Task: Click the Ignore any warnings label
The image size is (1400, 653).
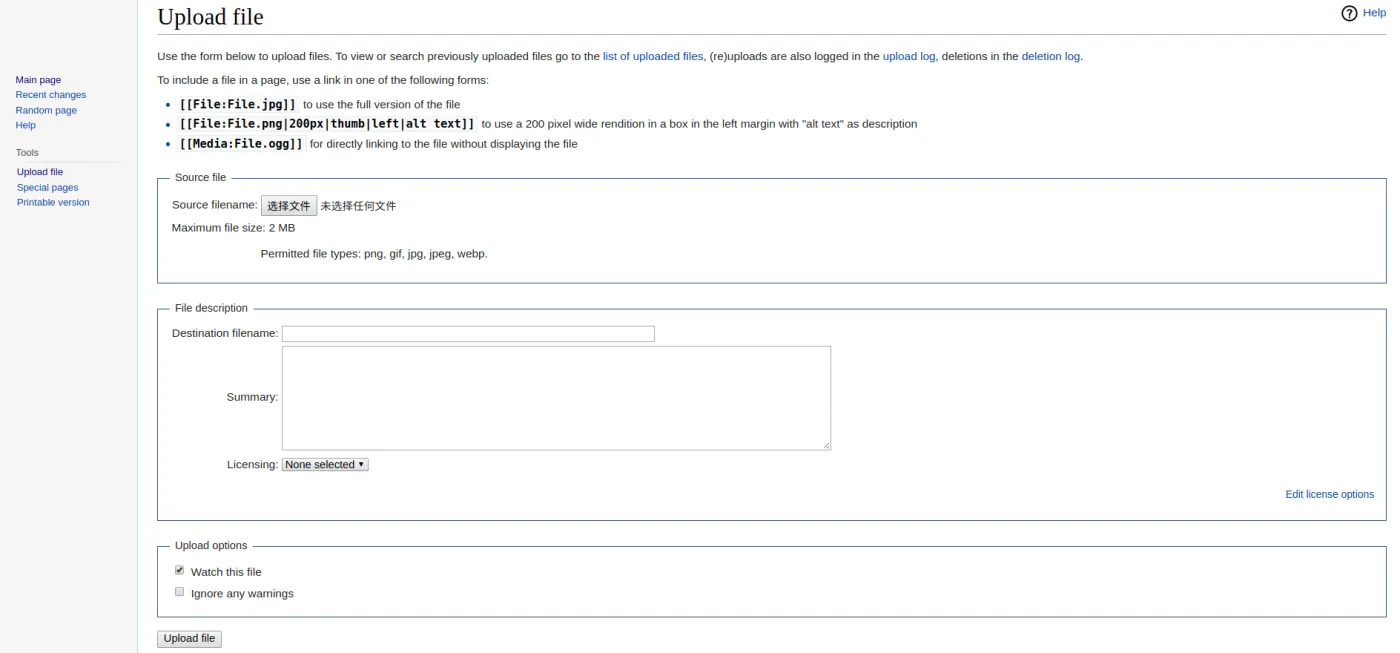Action: (242, 593)
